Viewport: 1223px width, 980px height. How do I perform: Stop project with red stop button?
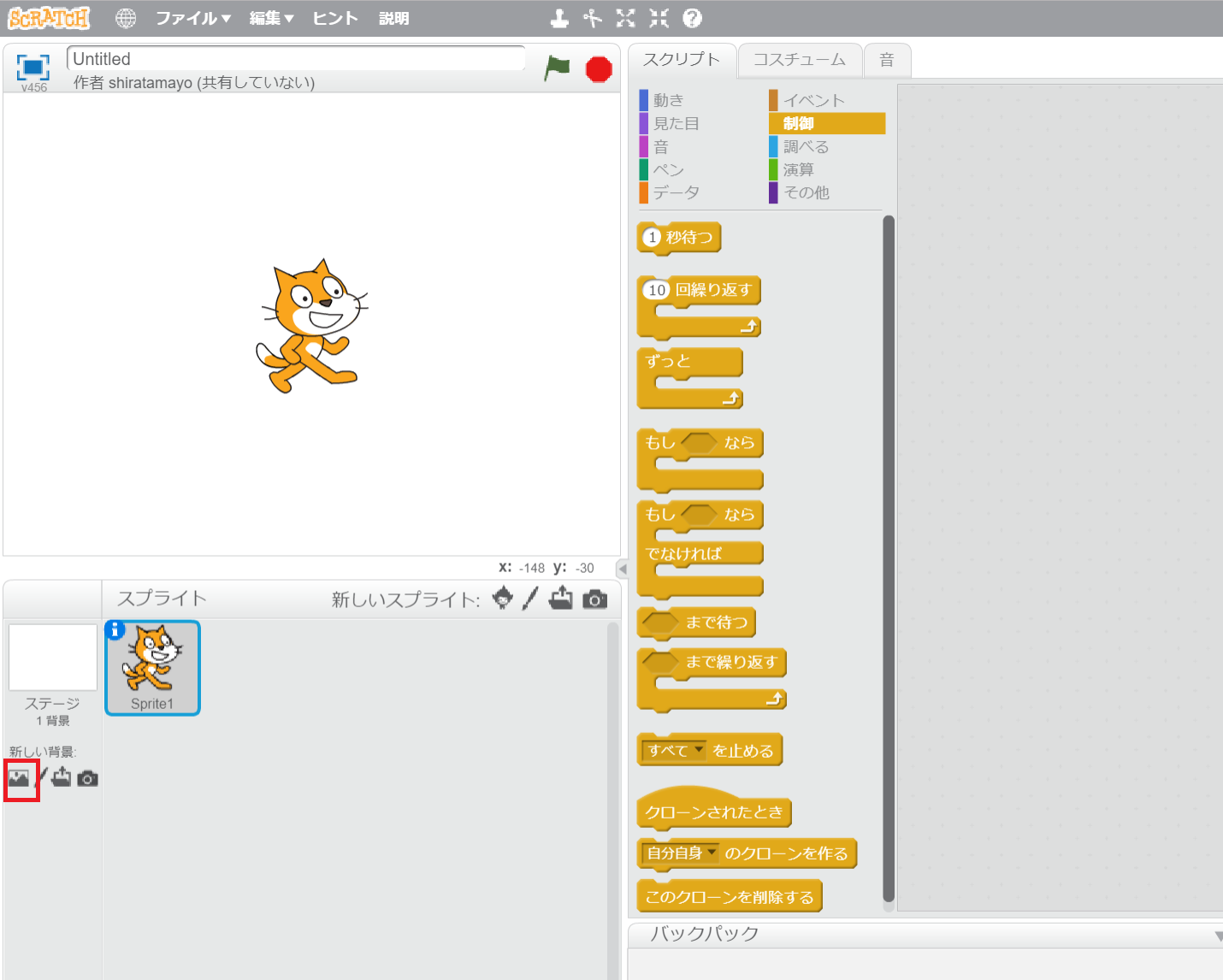click(599, 69)
